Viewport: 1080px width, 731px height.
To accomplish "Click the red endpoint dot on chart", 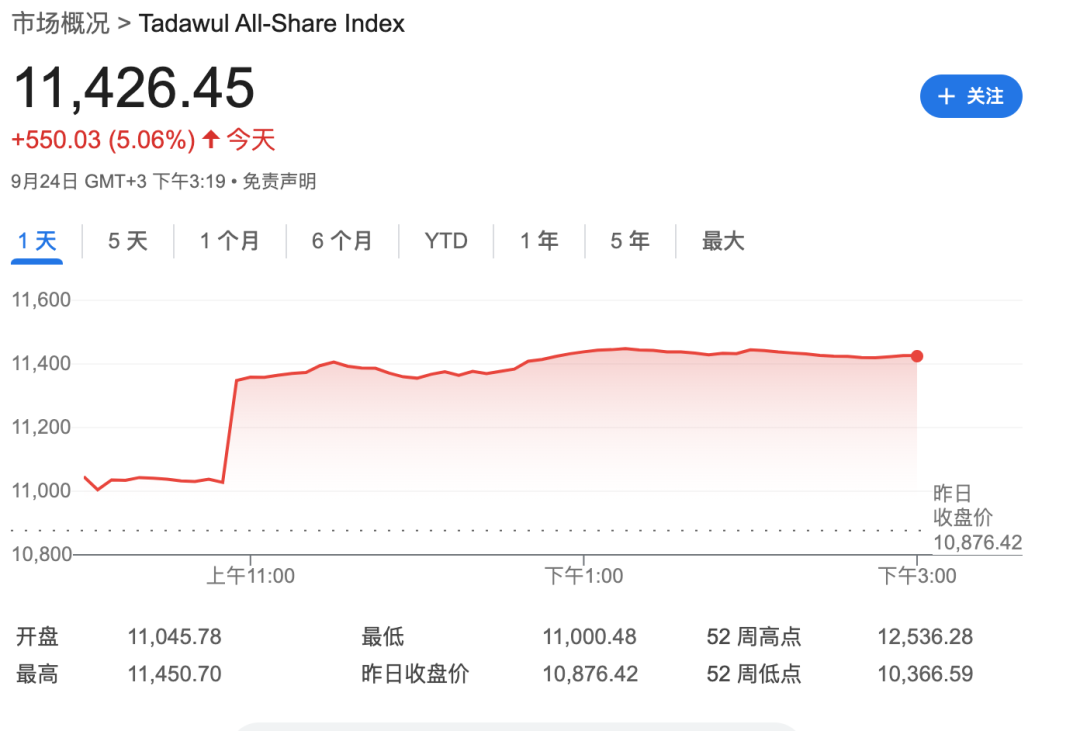I will pyautogui.click(x=917, y=356).
